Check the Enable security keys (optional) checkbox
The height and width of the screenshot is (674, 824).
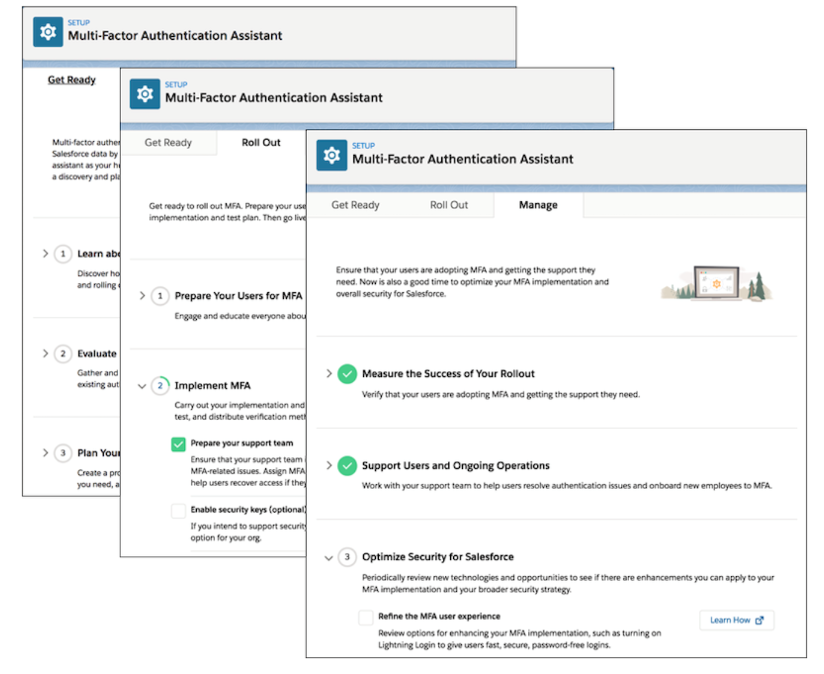(178, 511)
